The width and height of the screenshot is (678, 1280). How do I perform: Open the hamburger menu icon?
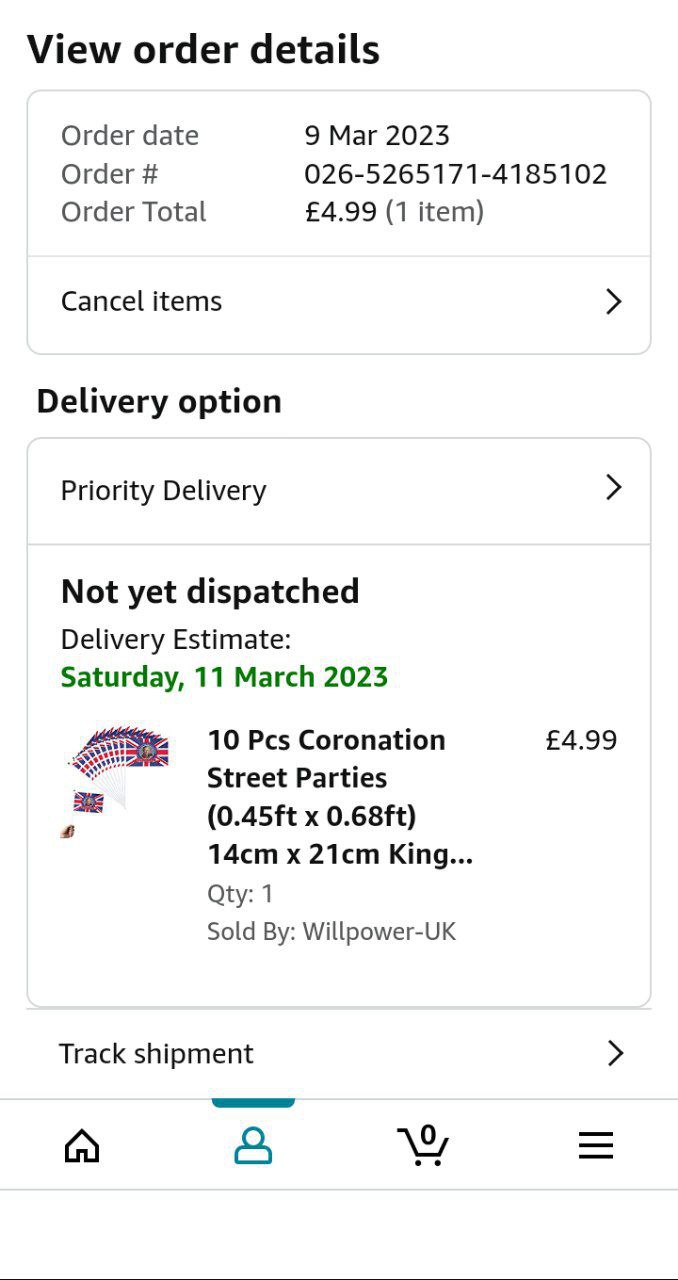pos(595,1145)
